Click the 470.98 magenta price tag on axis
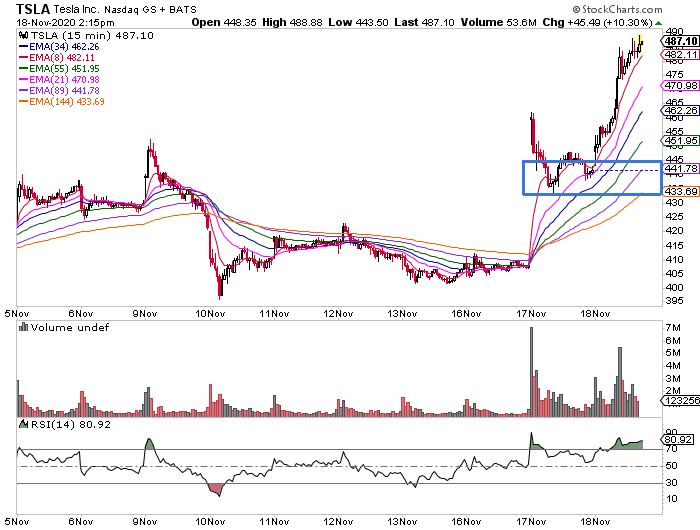 pos(679,86)
